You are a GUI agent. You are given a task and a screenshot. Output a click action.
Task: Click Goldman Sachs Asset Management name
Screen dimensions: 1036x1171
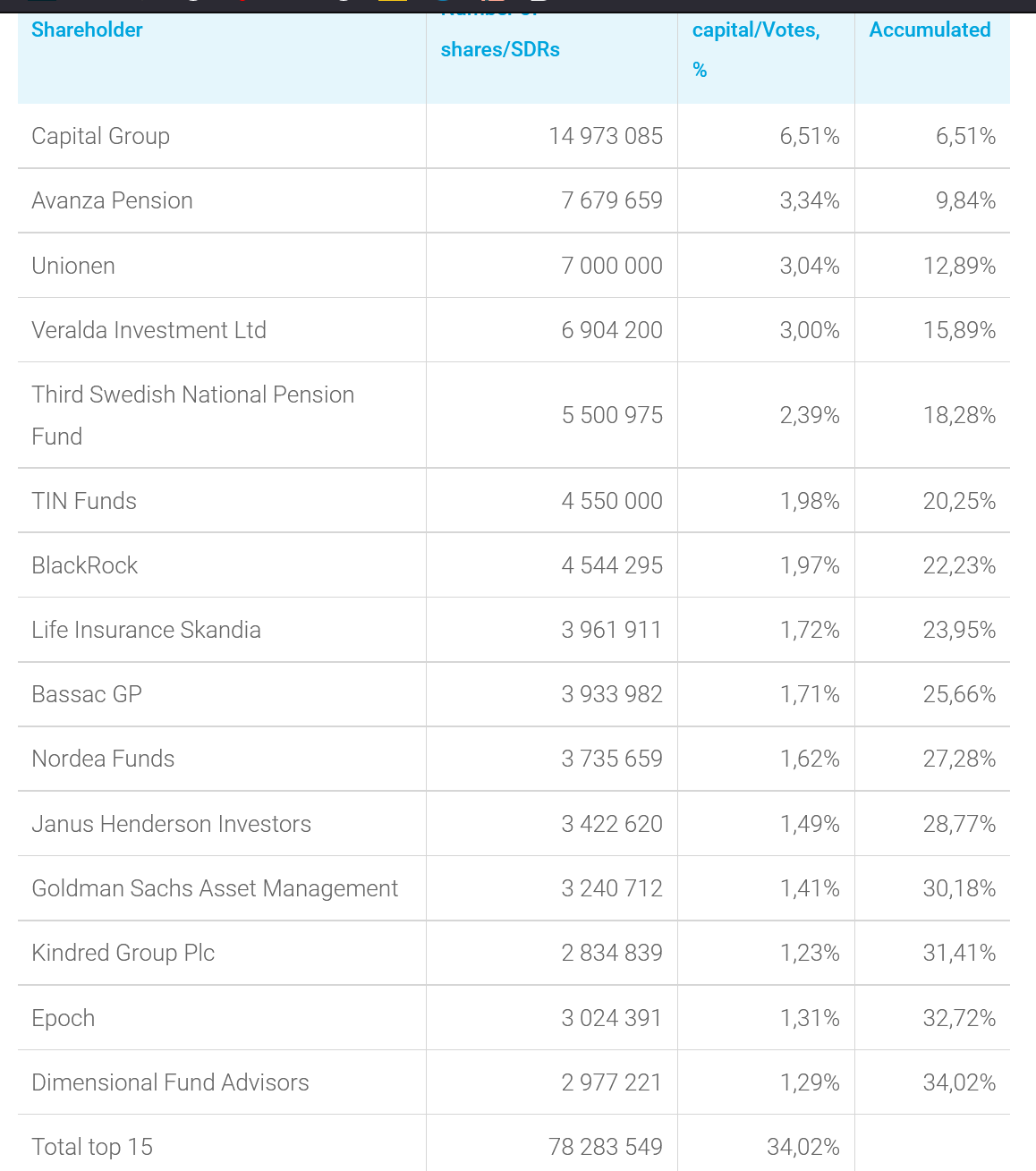[x=215, y=888]
